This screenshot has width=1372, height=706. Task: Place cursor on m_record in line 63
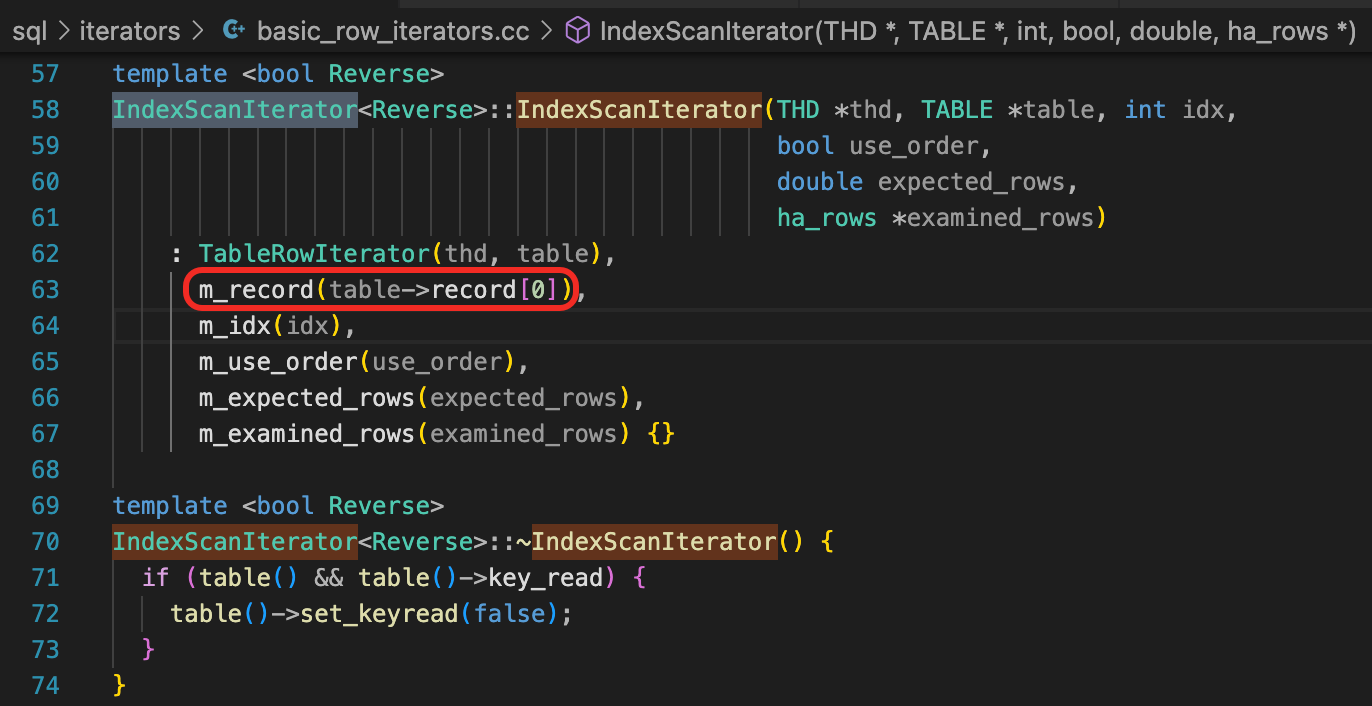pos(256,290)
